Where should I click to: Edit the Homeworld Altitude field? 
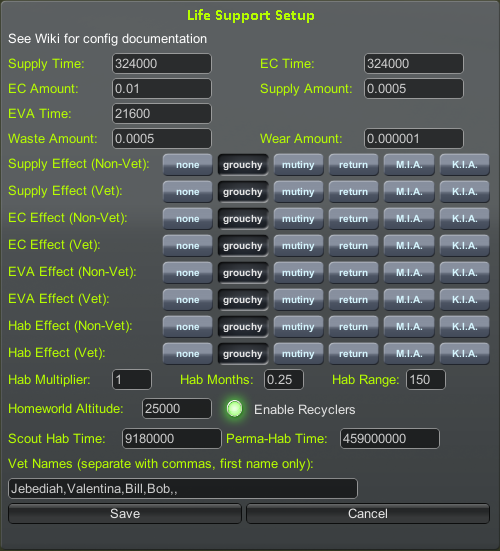tap(177, 408)
